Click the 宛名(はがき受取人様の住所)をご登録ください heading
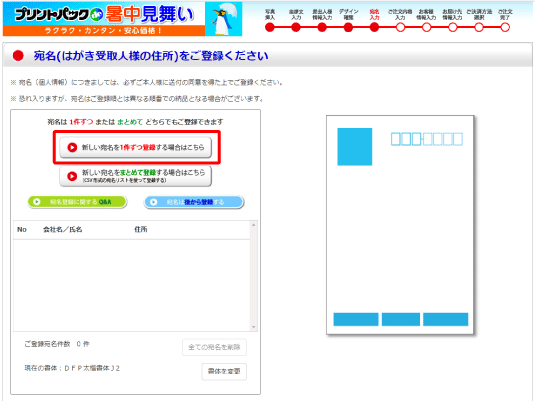Image resolution: width=535 pixels, height=401 pixels. coord(151,56)
